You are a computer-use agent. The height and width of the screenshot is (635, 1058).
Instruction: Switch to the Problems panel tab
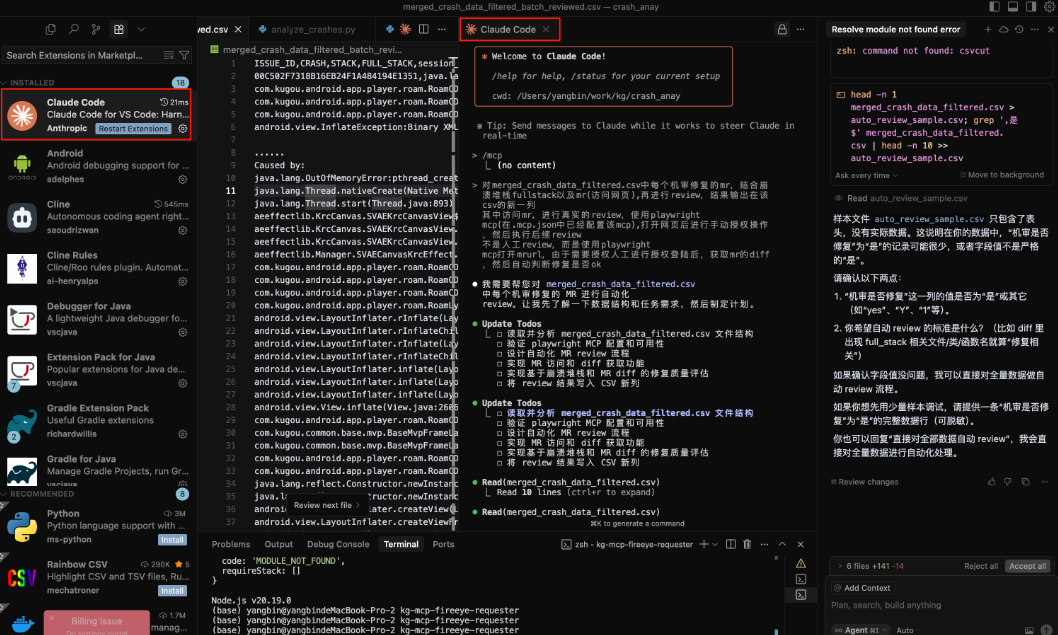231,545
